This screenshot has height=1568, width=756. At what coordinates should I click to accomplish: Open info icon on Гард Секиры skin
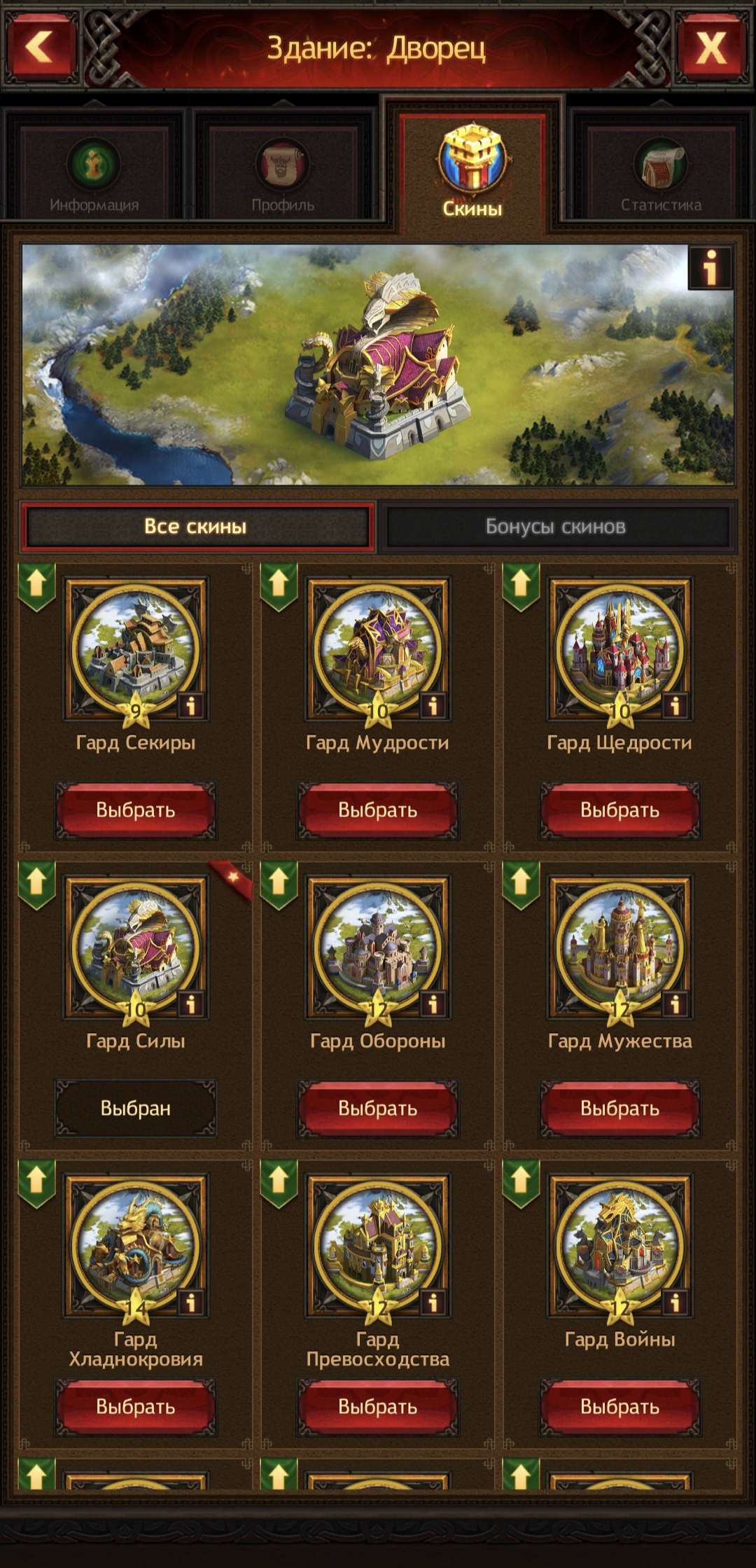[x=190, y=706]
